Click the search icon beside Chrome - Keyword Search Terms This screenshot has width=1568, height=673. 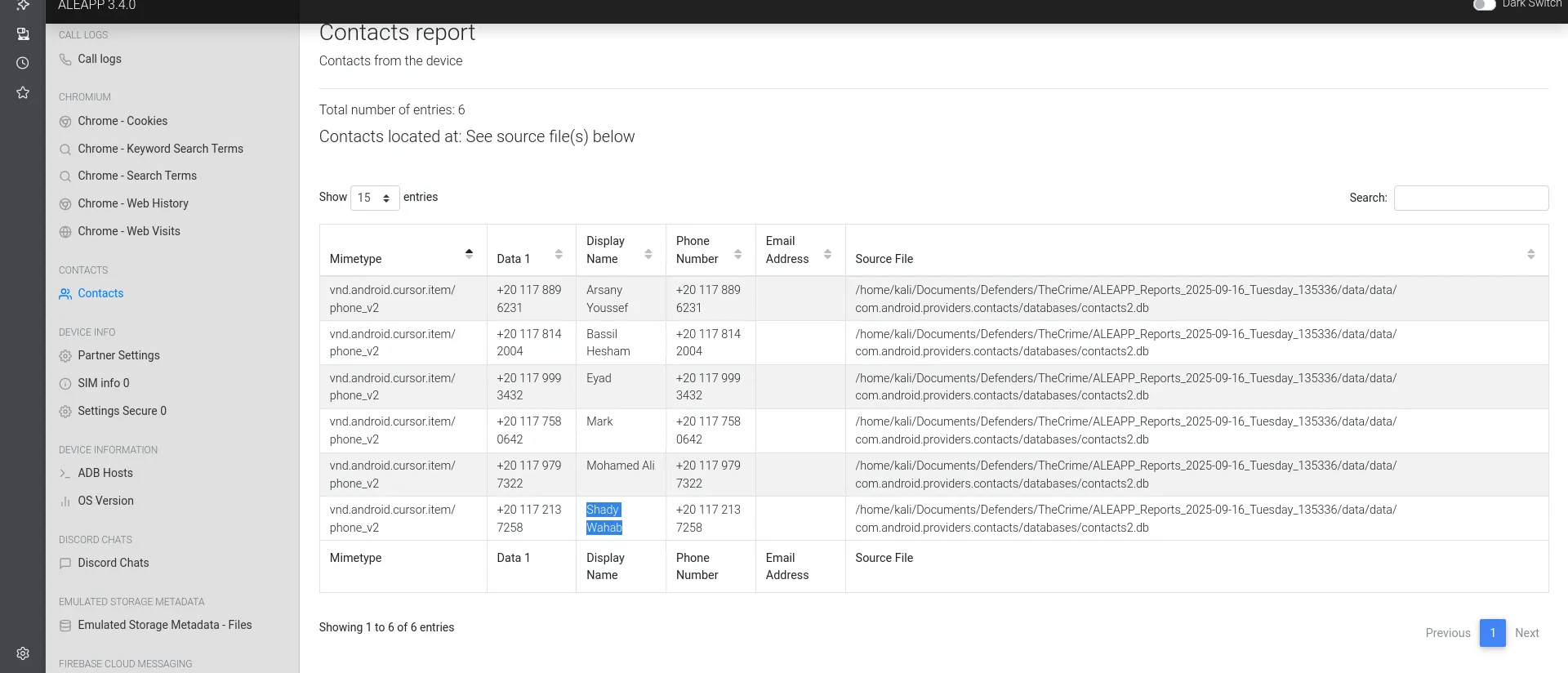pos(65,149)
